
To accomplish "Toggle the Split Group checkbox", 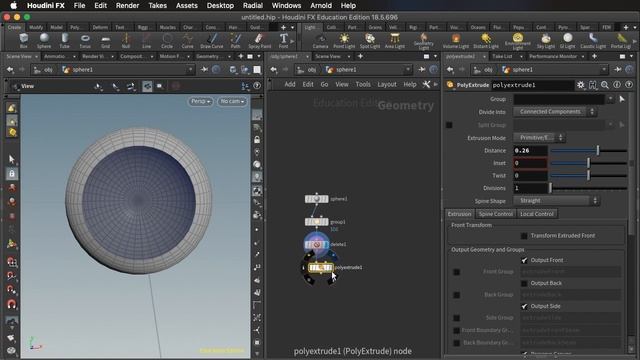I will click(449, 125).
